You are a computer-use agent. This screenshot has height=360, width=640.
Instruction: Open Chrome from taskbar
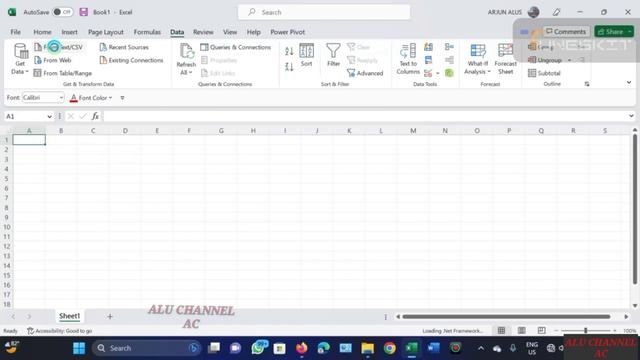click(x=389, y=348)
